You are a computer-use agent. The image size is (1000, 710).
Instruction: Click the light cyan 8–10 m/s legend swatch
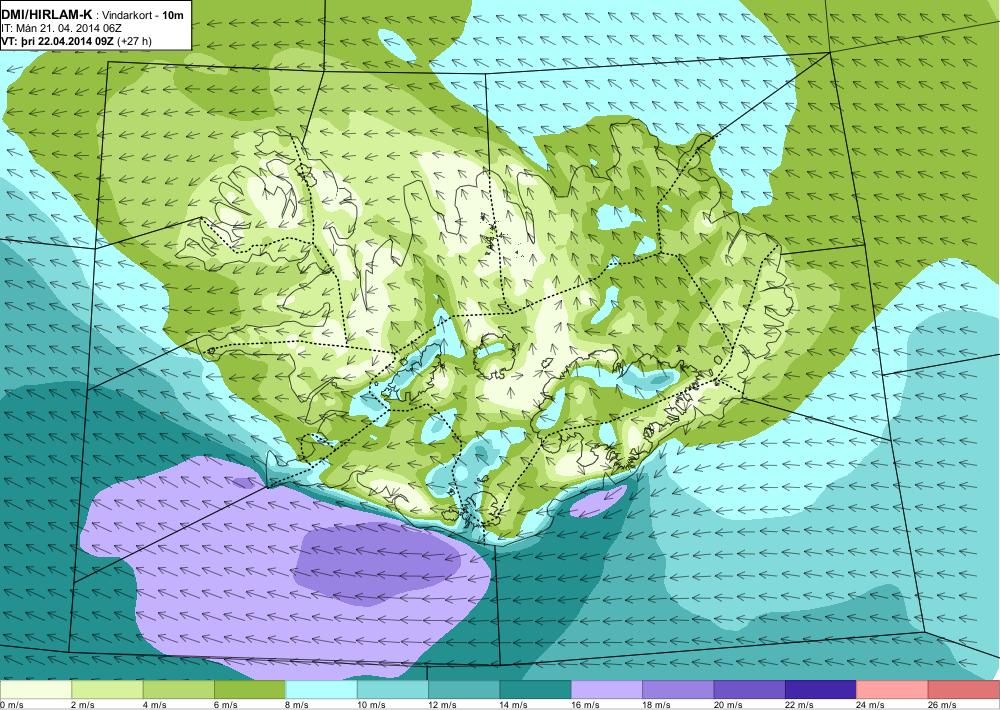pos(321,690)
